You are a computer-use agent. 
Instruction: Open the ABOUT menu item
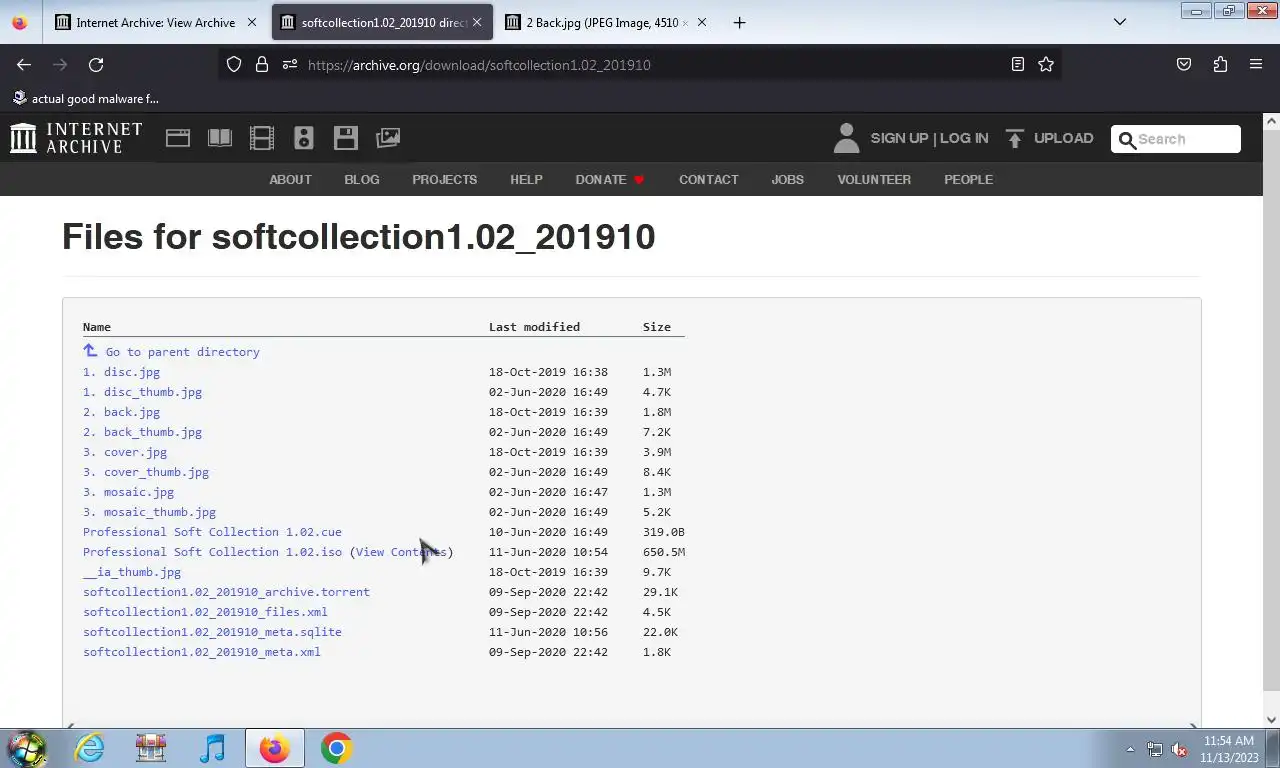click(290, 180)
